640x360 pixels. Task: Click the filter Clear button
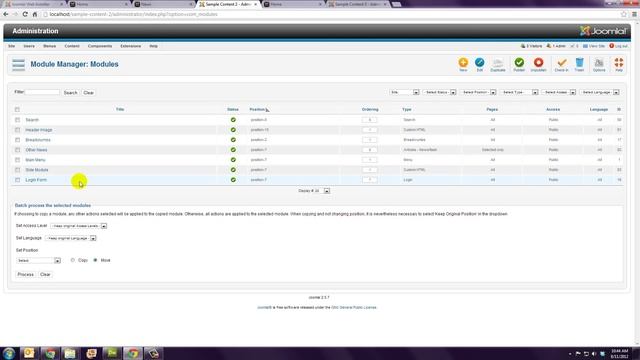point(89,93)
